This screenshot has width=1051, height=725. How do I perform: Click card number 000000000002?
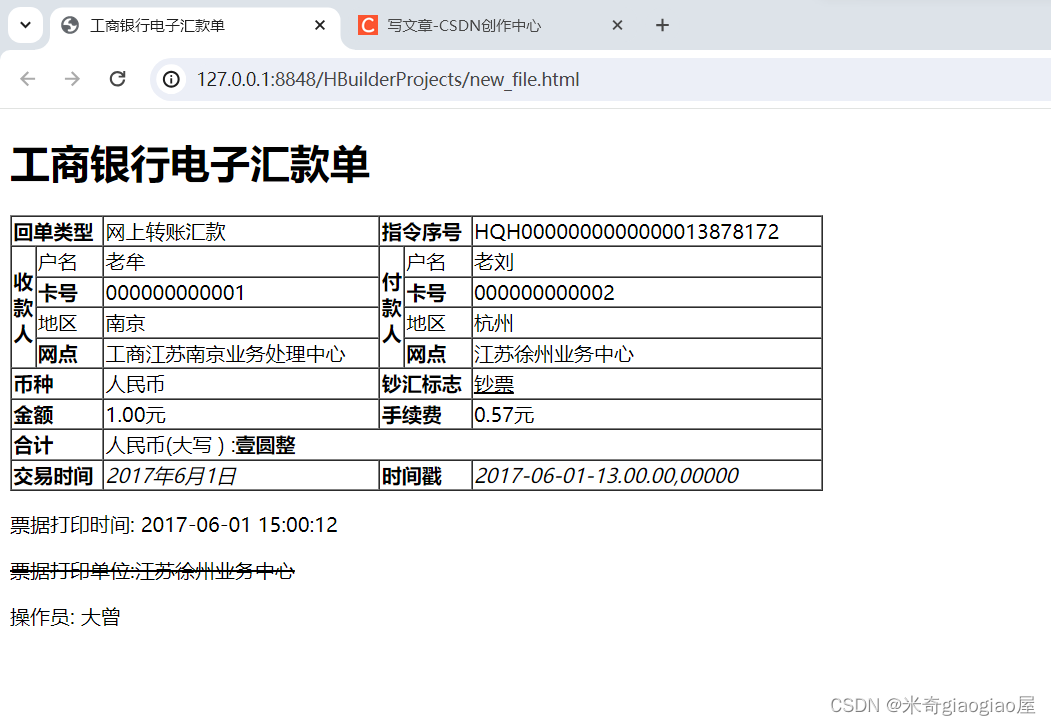click(647, 293)
